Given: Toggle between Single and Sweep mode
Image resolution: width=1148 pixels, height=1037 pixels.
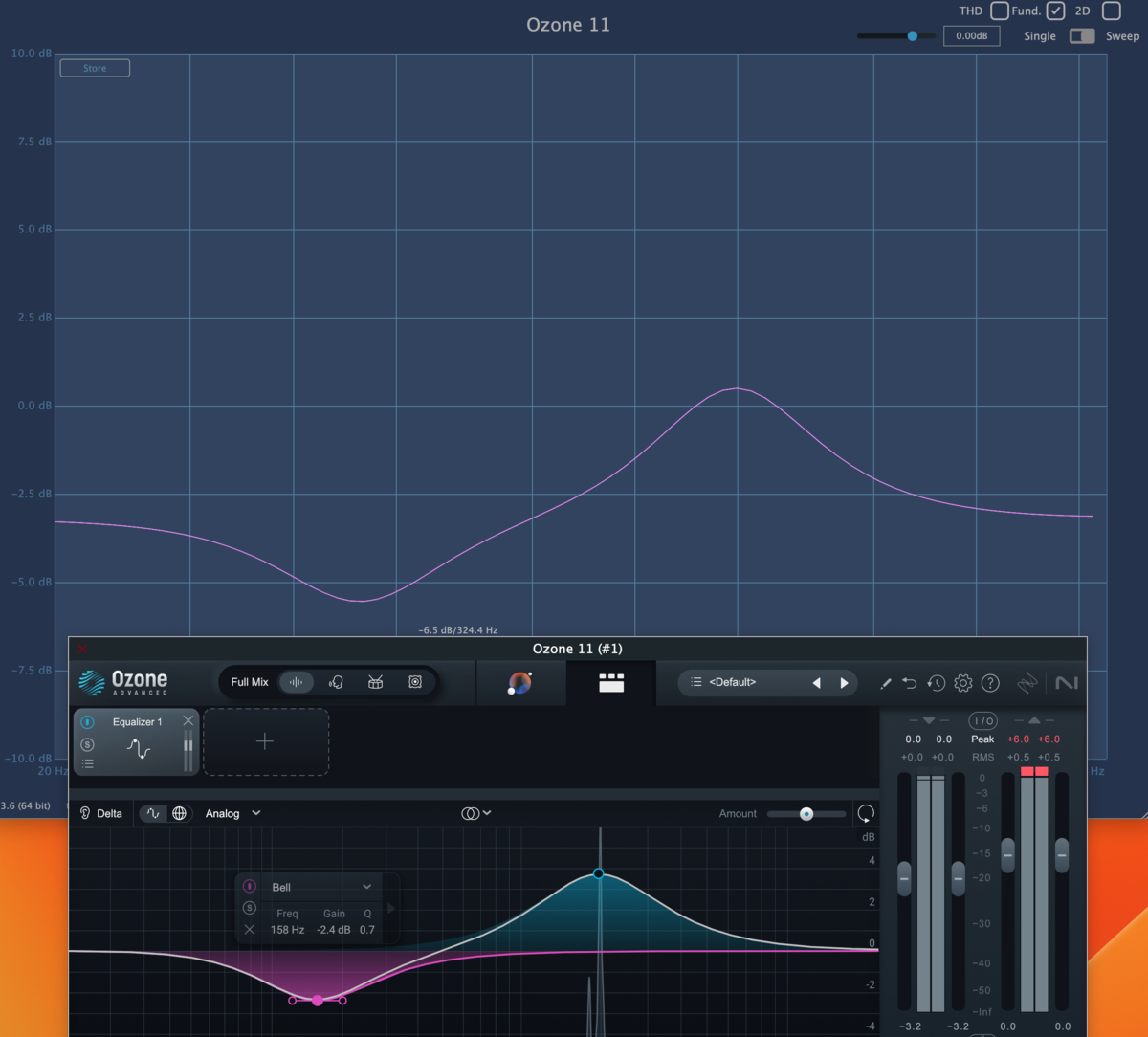Looking at the screenshot, I should [x=1082, y=35].
